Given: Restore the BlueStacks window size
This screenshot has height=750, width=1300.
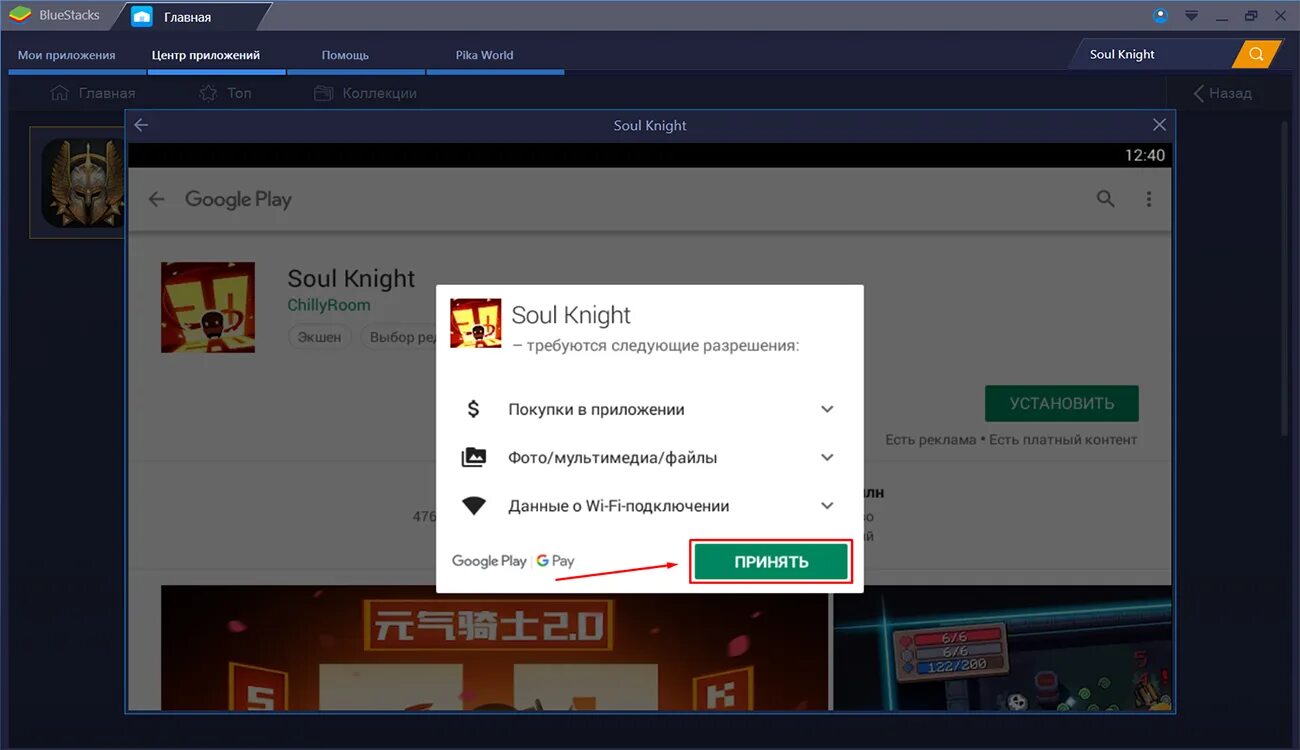Looking at the screenshot, I should click(1251, 15).
